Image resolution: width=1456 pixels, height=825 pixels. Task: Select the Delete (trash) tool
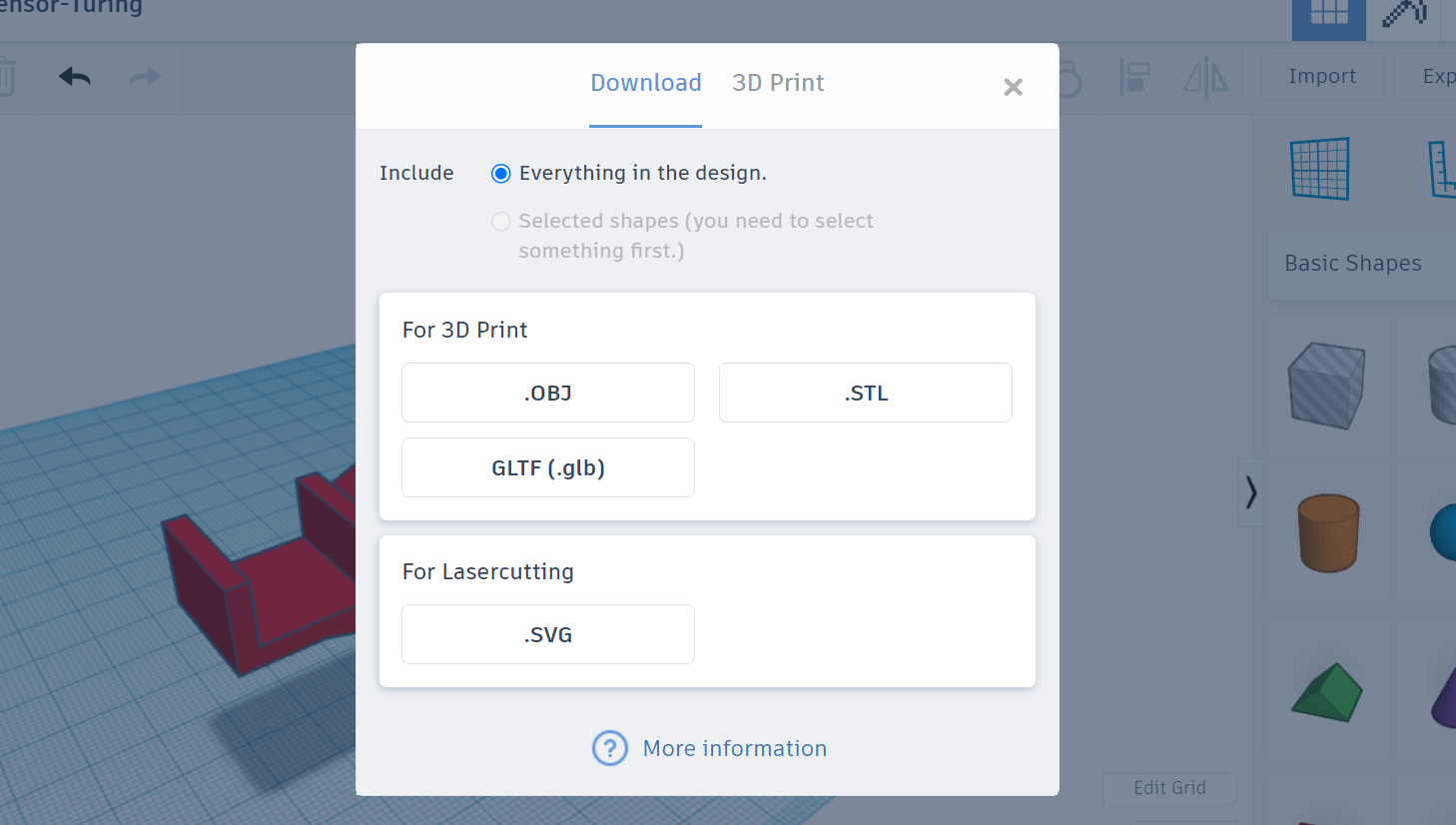10,76
